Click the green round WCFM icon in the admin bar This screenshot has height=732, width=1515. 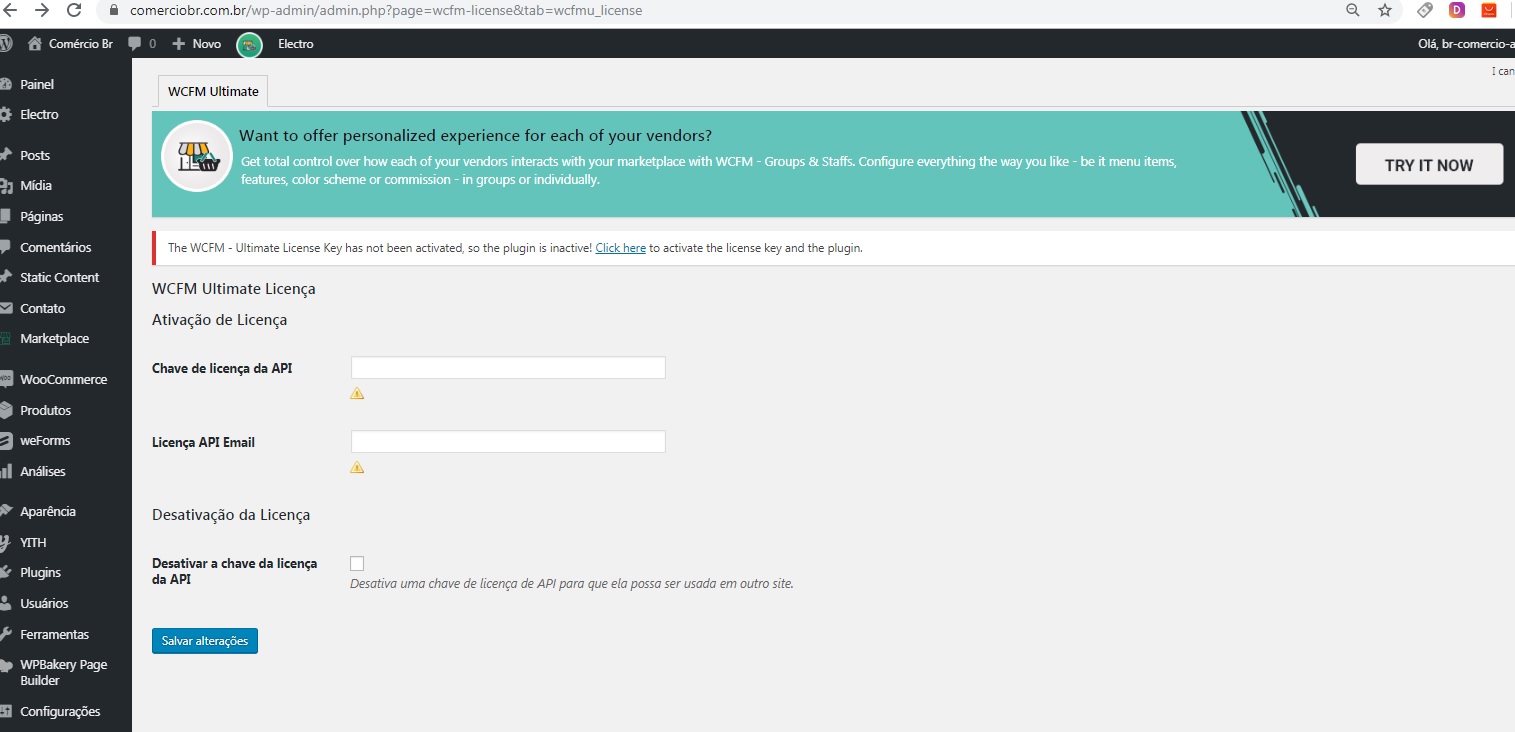[x=249, y=44]
